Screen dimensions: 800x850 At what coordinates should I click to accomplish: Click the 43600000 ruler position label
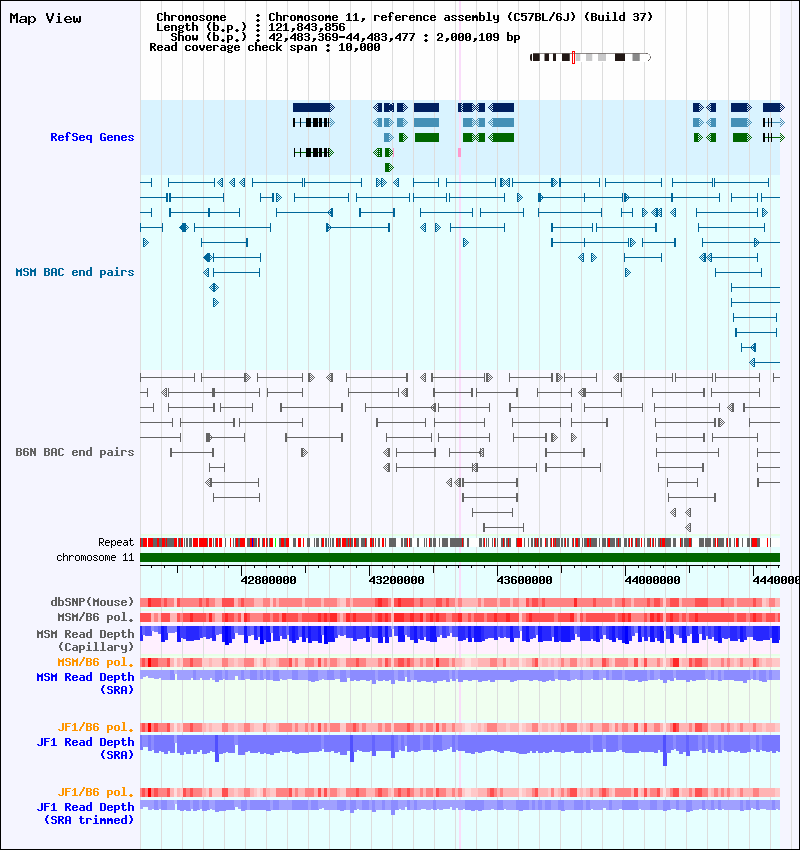tap(525, 580)
